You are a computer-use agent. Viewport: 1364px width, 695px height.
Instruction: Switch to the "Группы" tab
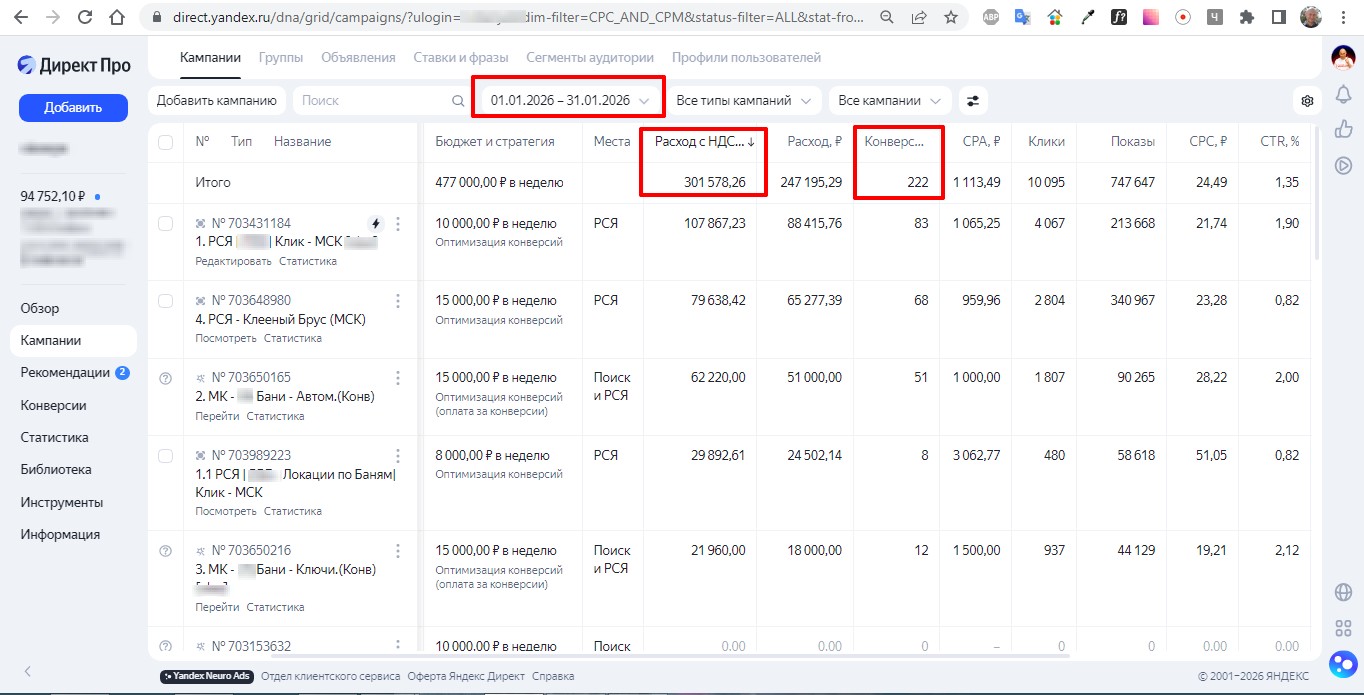point(281,58)
